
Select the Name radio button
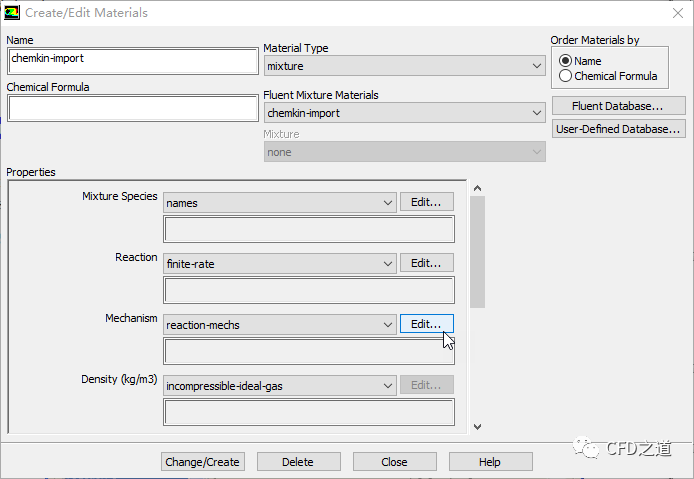(566, 61)
